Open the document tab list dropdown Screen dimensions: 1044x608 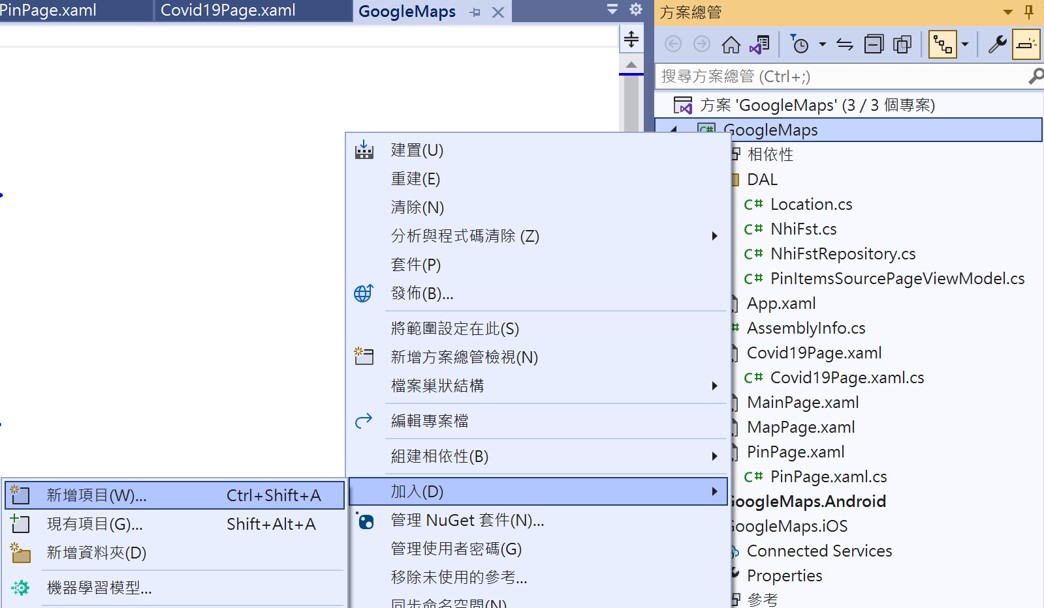613,9
